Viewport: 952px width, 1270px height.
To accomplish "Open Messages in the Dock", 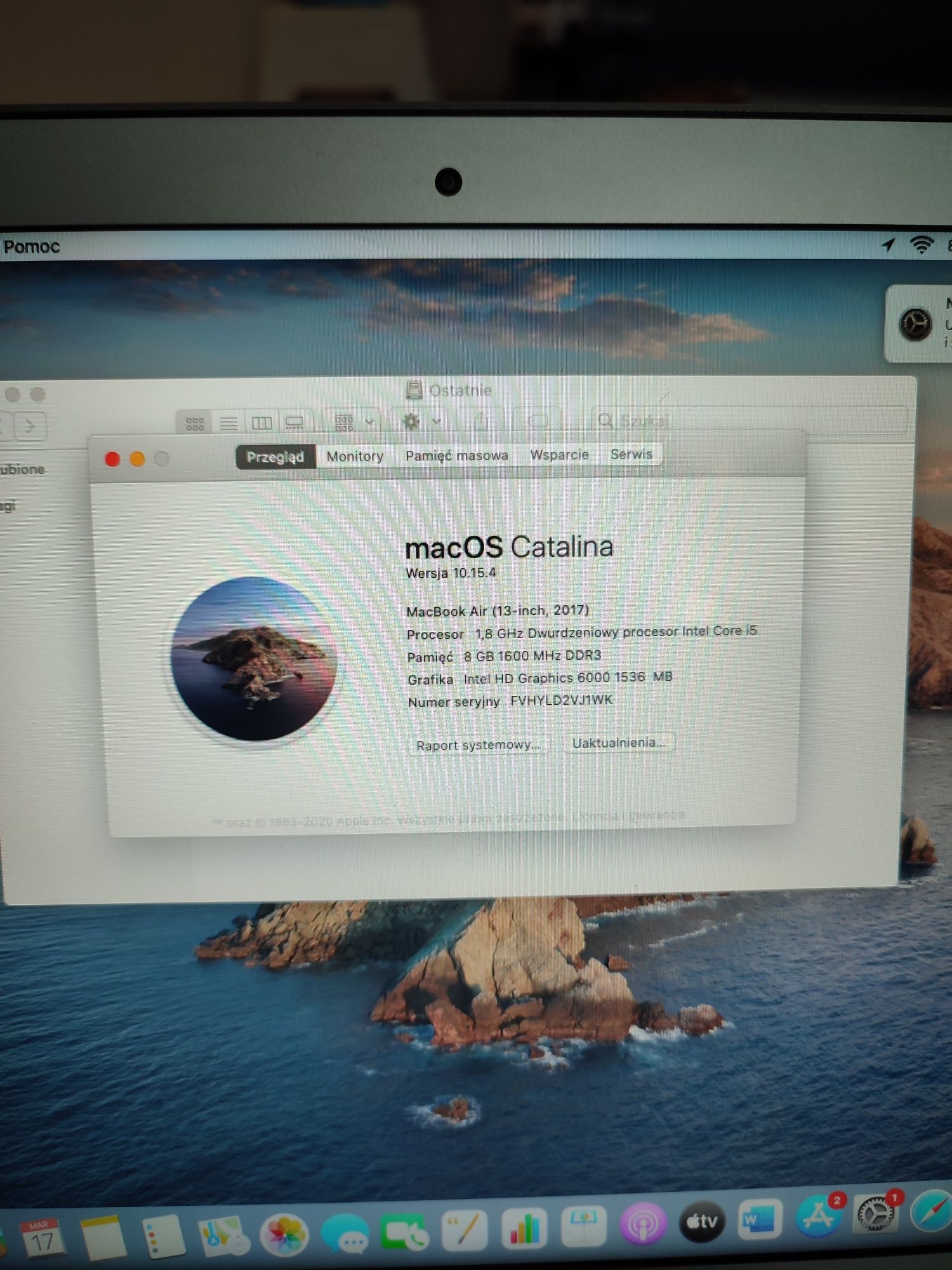I will [x=345, y=1233].
